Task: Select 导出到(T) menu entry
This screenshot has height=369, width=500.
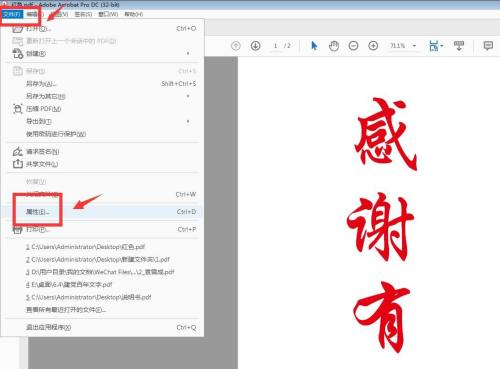Action: point(102,121)
